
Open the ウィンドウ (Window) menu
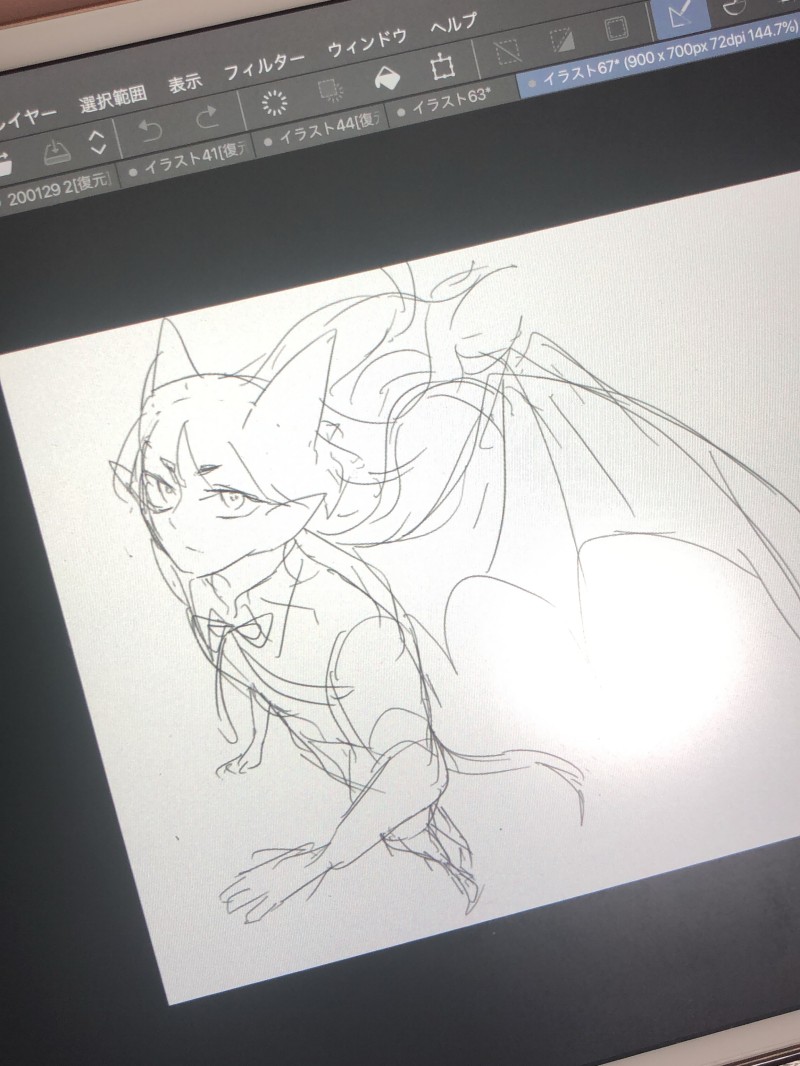point(367,43)
